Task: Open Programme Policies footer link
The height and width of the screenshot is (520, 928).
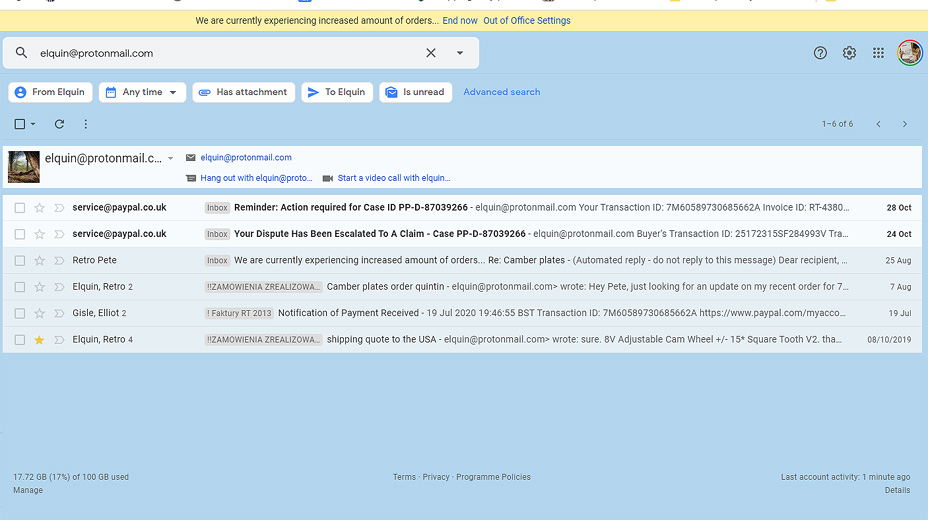Action: pos(493,477)
